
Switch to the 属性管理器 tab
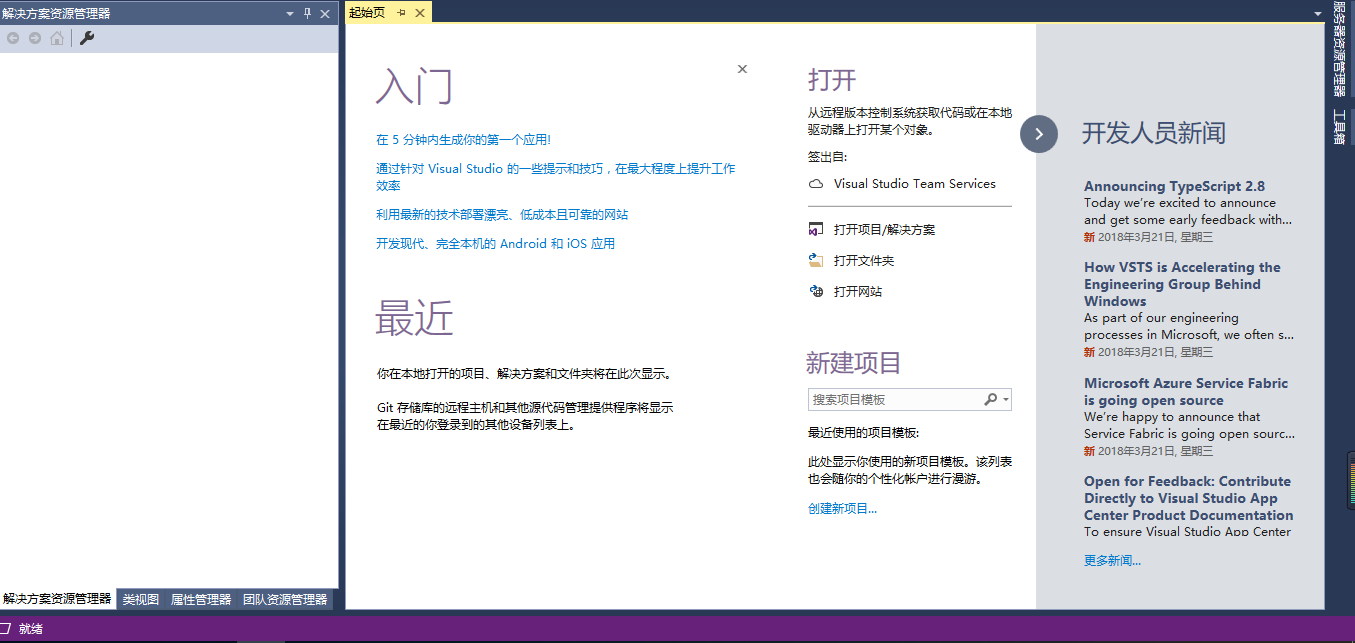(x=201, y=600)
